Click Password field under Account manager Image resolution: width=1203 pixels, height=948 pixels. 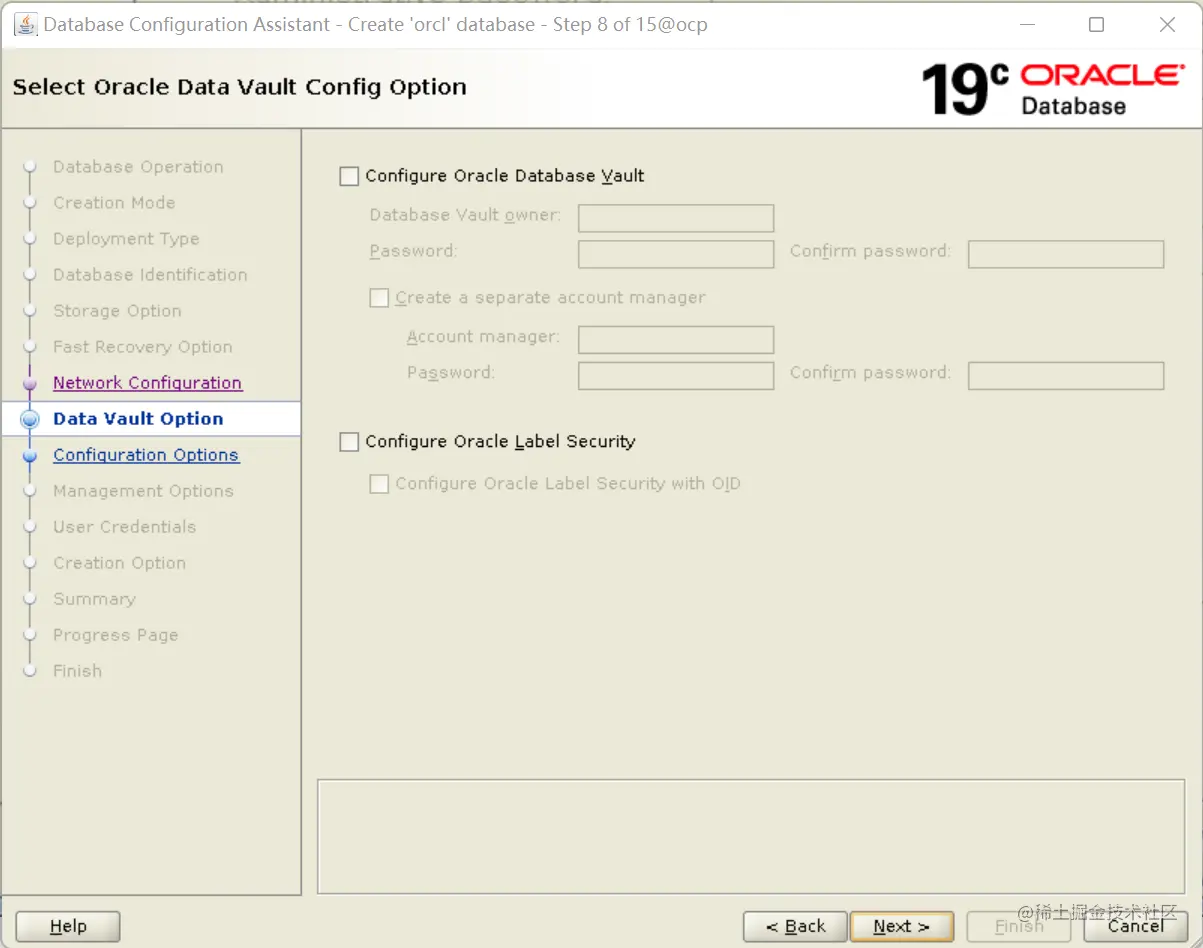point(676,376)
